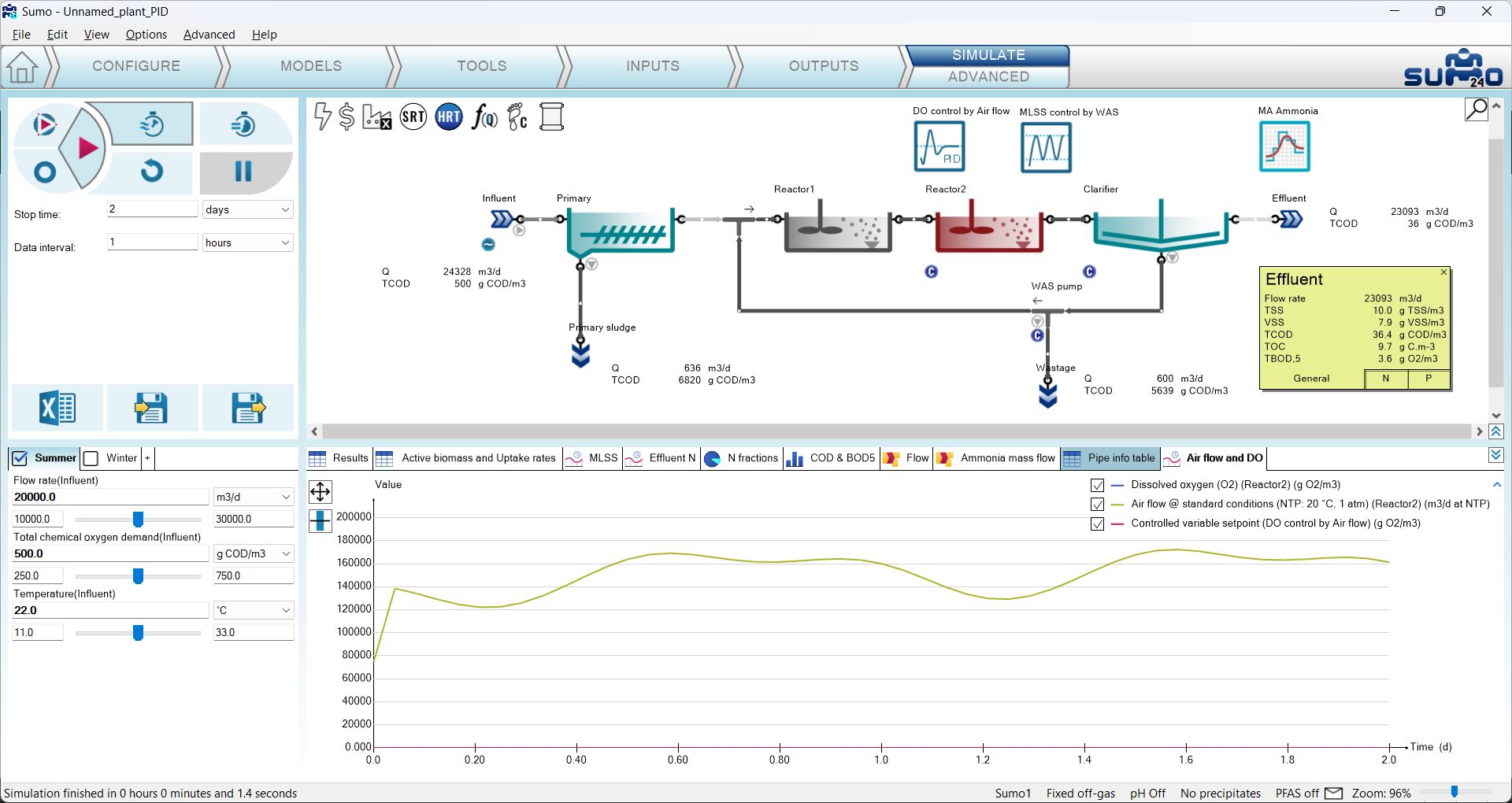Open the Options menu
Screen dimensions: 1512x803
click(146, 35)
